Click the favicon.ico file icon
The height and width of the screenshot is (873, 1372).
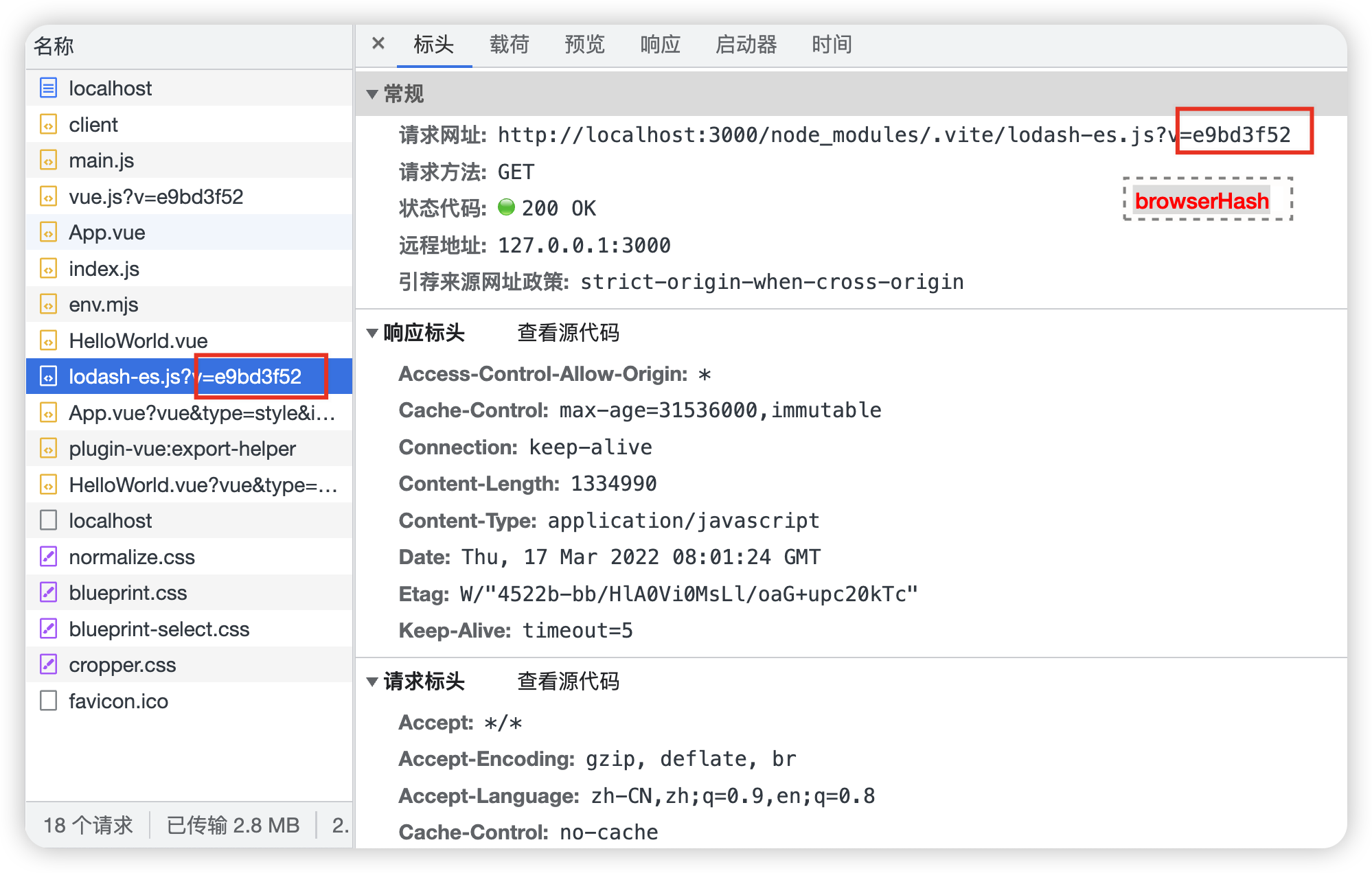coord(48,701)
